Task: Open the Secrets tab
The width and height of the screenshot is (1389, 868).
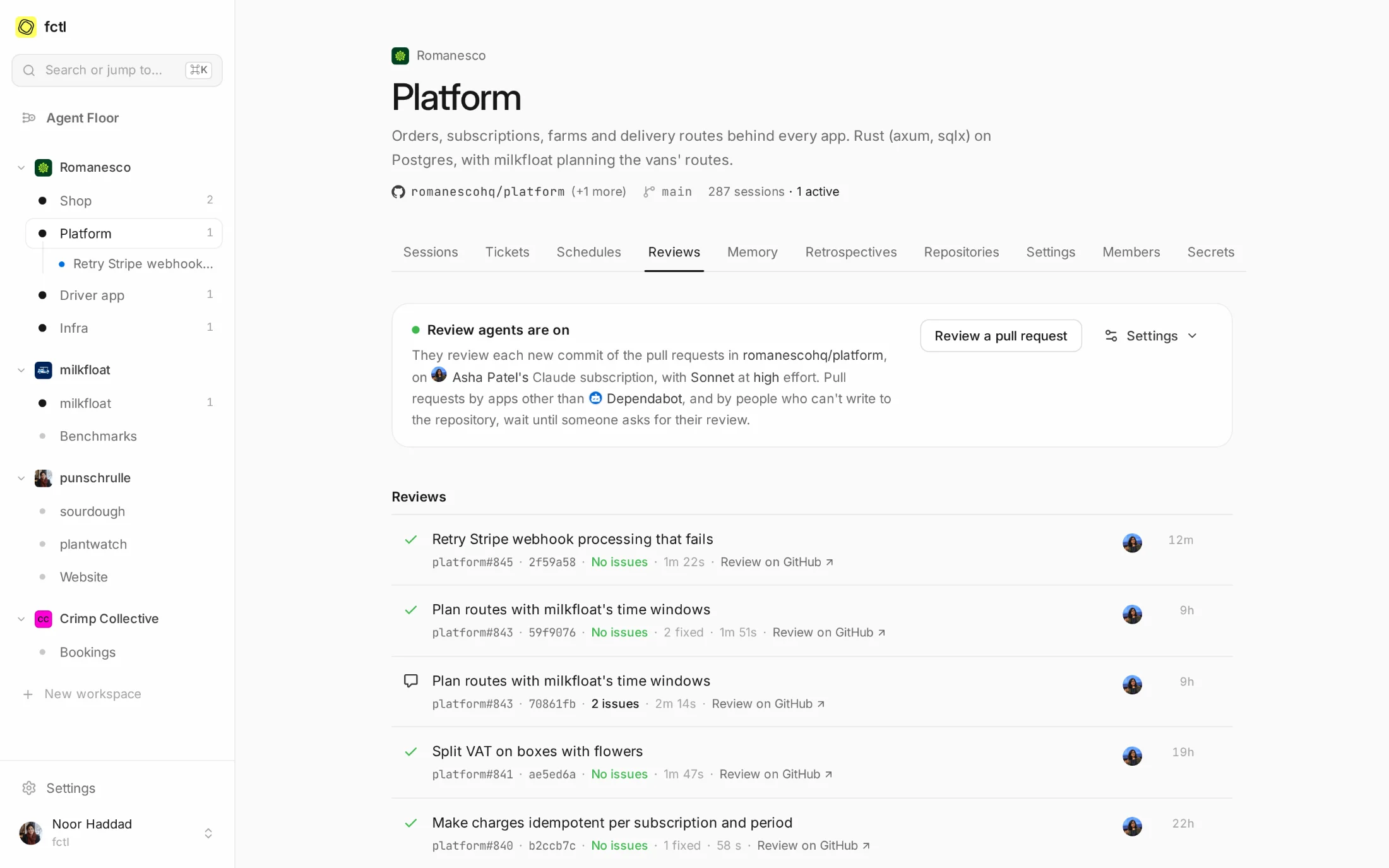Action: coord(1210,252)
